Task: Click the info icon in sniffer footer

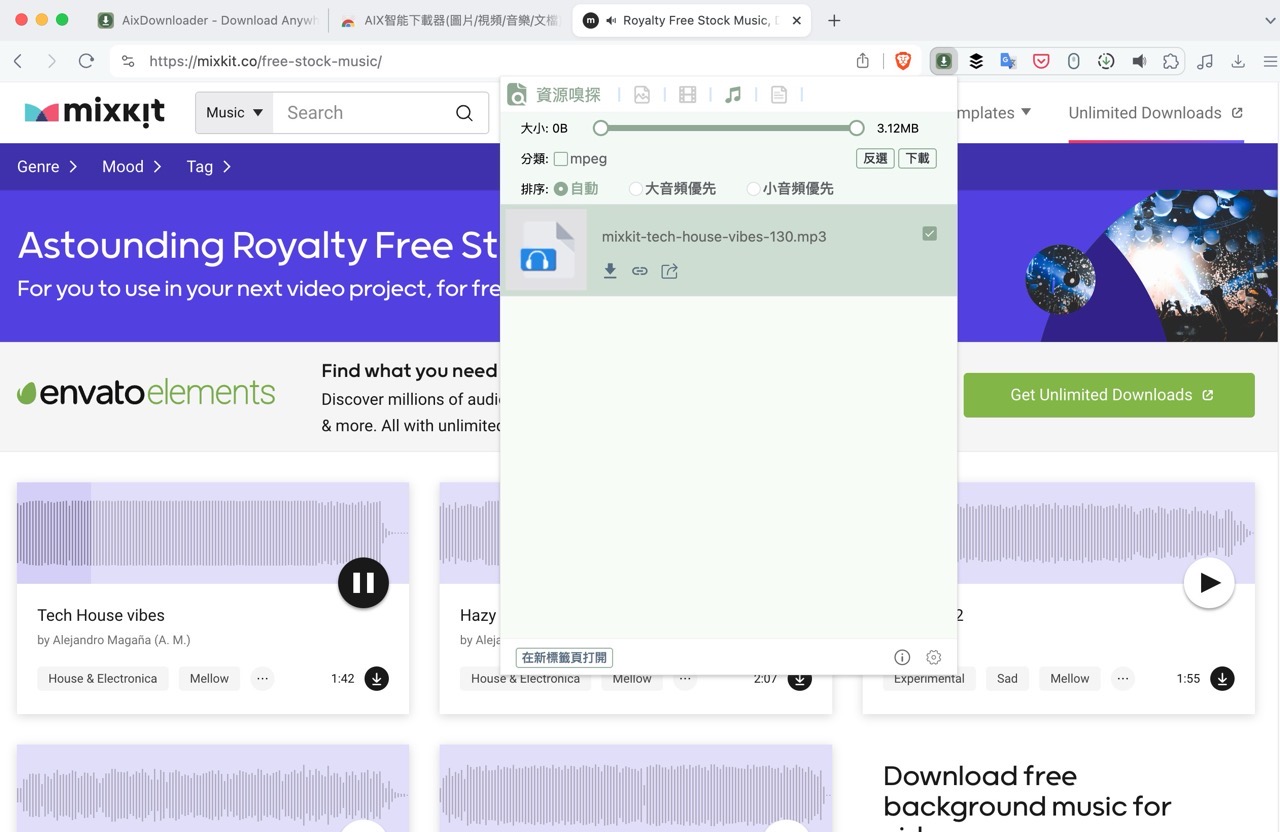Action: pos(902,657)
